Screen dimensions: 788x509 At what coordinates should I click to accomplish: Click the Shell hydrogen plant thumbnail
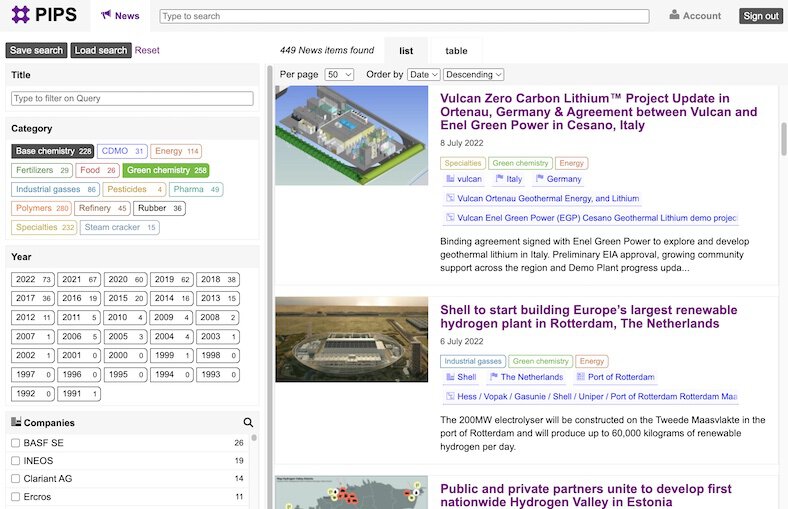click(351, 339)
